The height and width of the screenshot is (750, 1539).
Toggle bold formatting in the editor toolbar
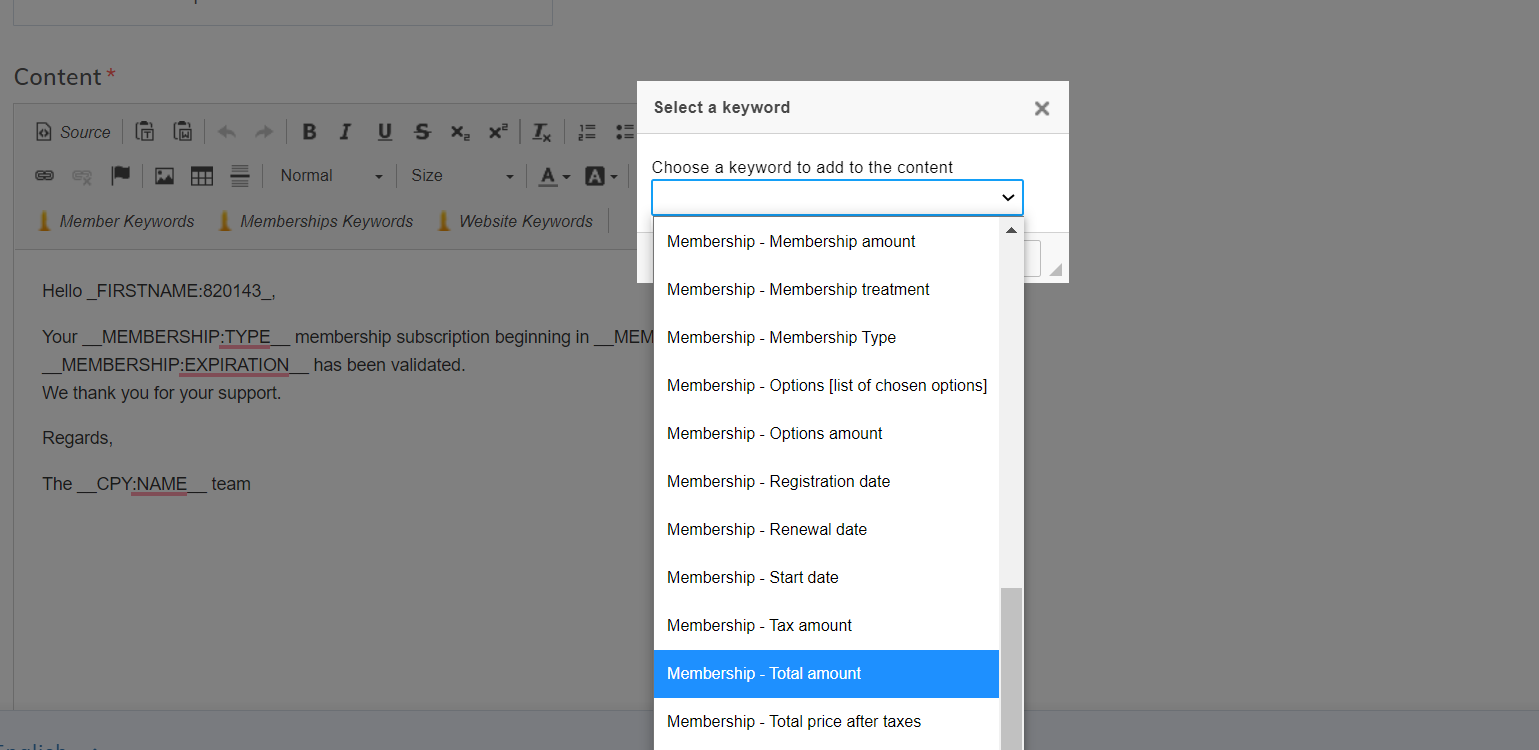pos(309,132)
